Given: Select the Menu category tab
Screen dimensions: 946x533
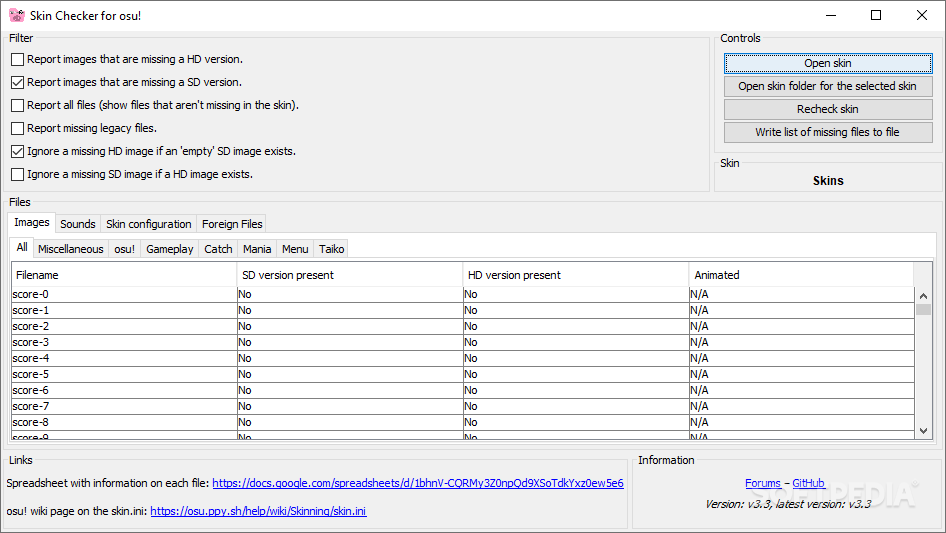Looking at the screenshot, I should click(295, 249).
